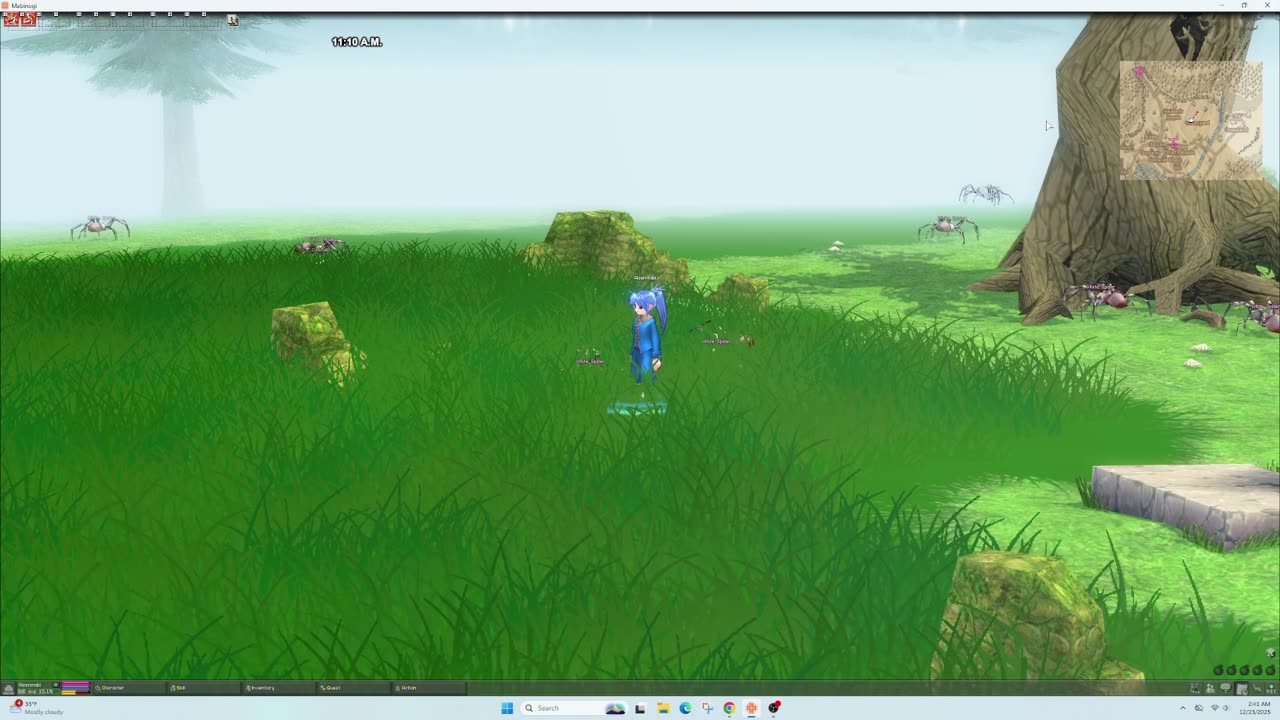The image size is (1280, 720).
Task: Open the Quest menu tab
Action: (353, 688)
